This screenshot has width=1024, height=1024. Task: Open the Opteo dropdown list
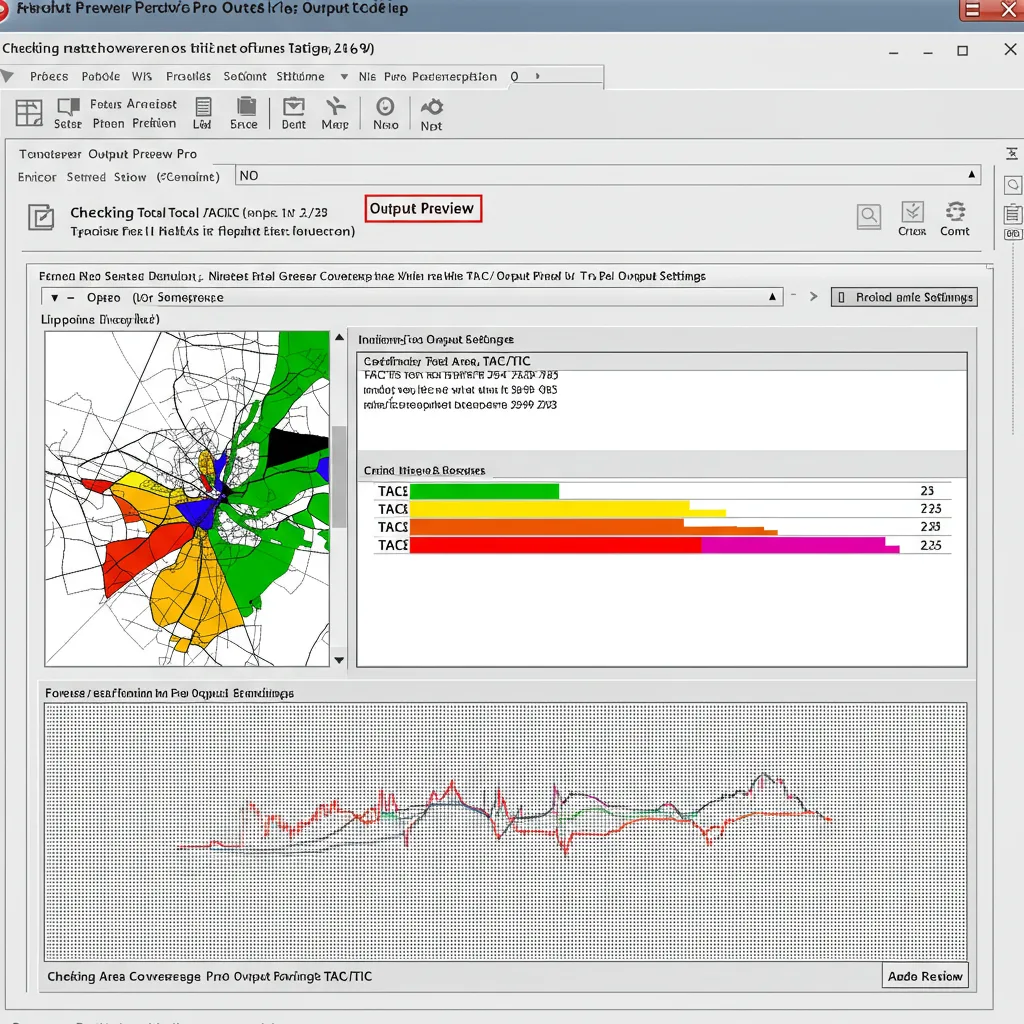point(411,297)
